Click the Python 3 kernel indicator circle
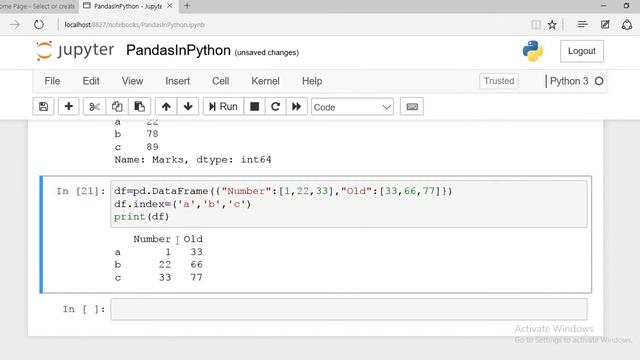 click(x=599, y=81)
